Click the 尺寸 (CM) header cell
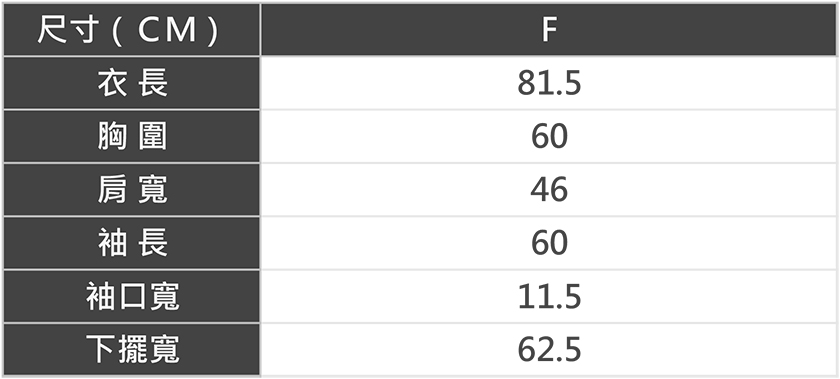 (132, 29)
